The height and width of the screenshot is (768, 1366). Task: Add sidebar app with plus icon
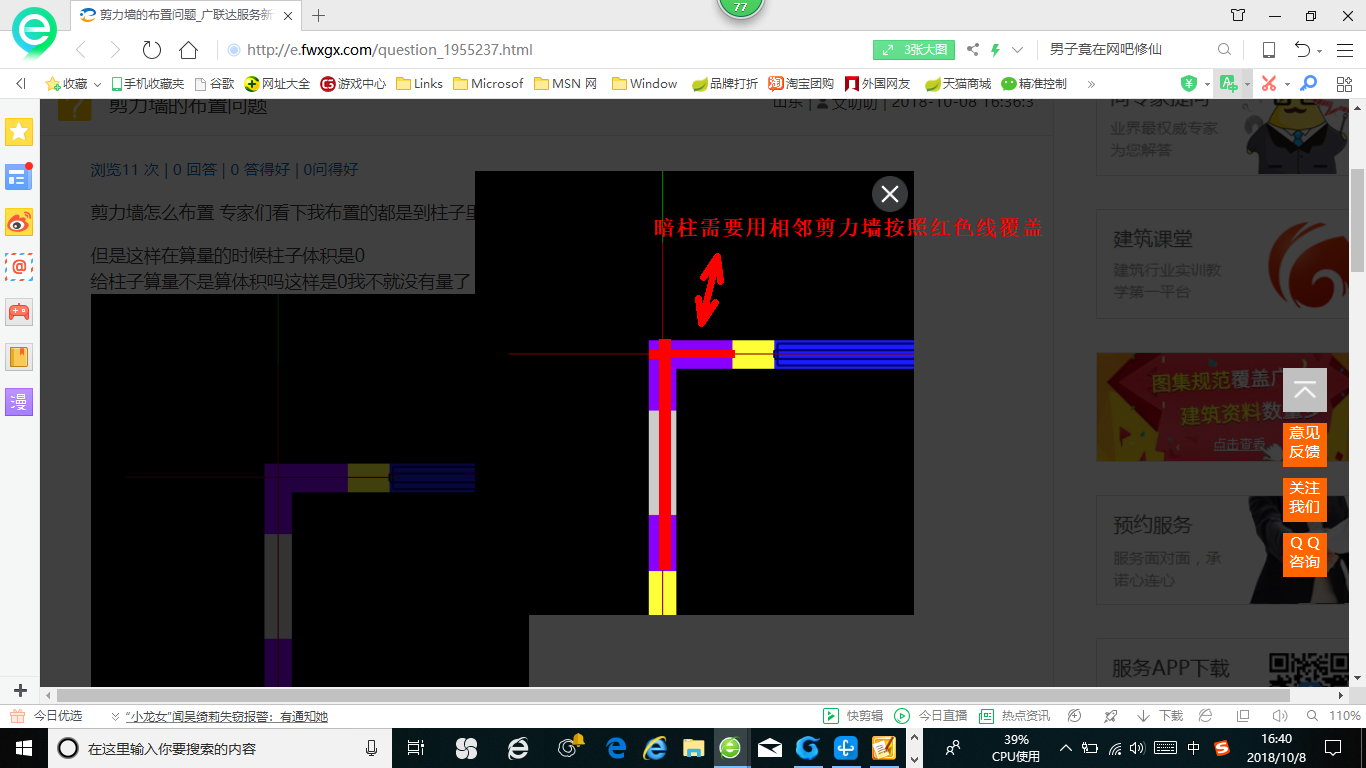coord(20,690)
